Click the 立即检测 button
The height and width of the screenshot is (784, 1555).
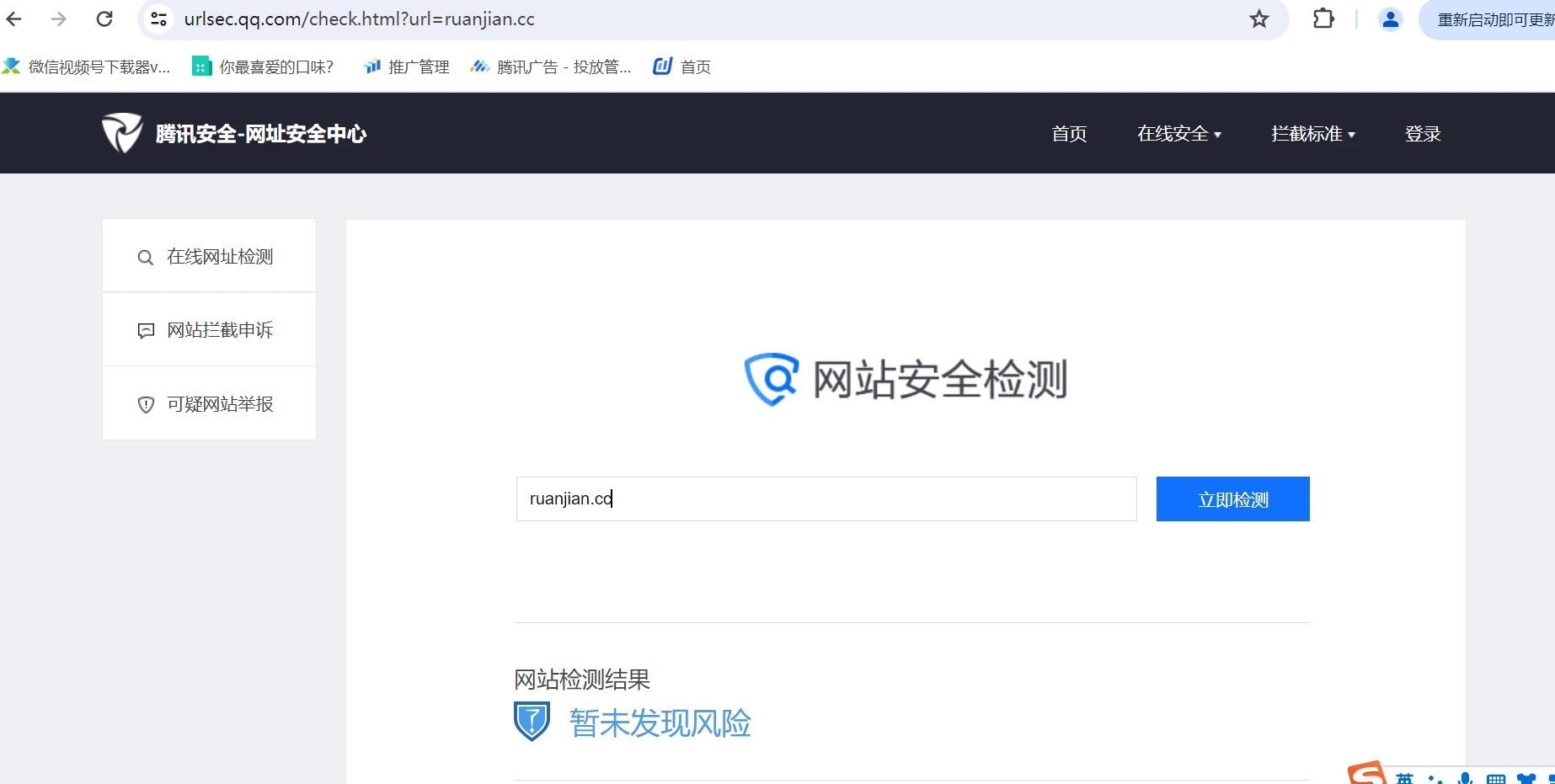click(1232, 499)
